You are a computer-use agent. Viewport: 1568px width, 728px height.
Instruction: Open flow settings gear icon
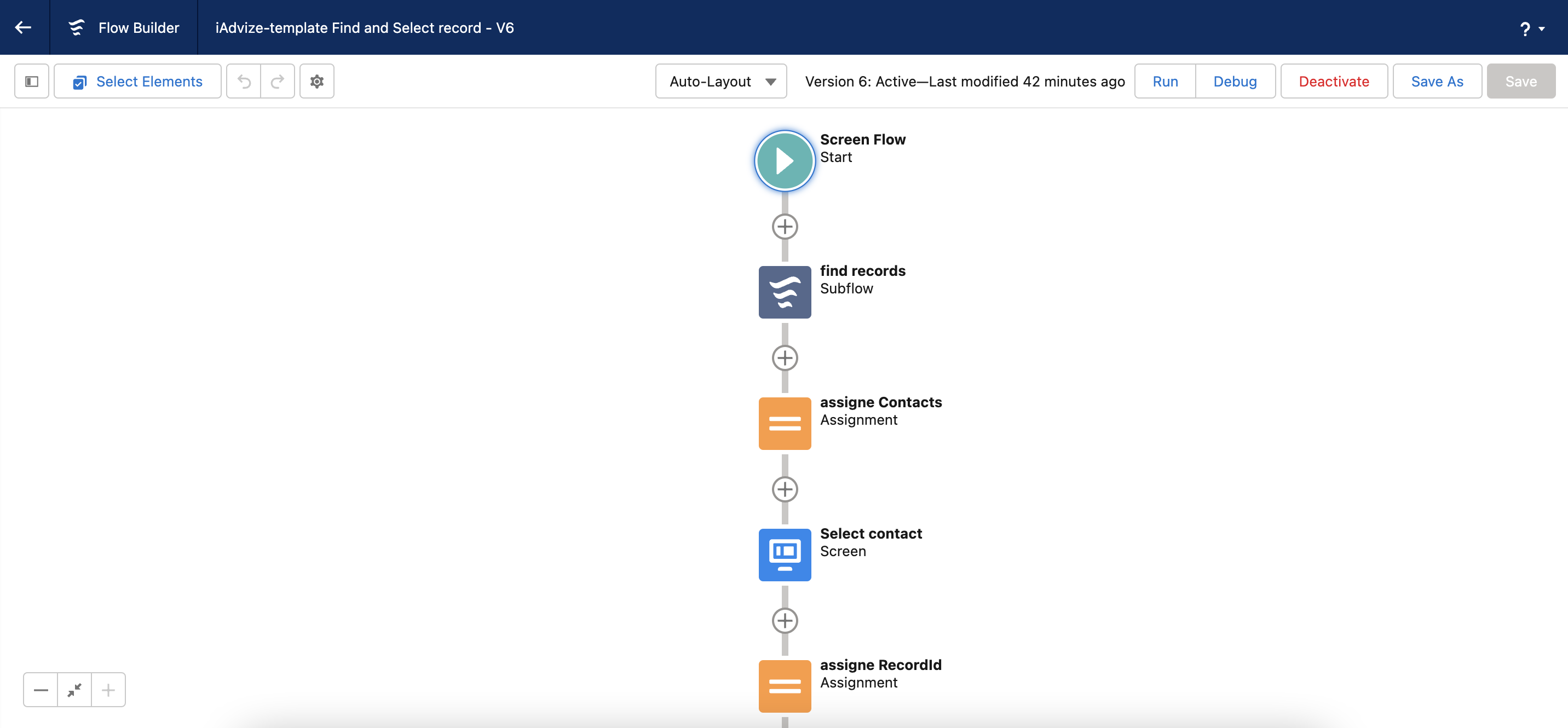[x=317, y=81]
